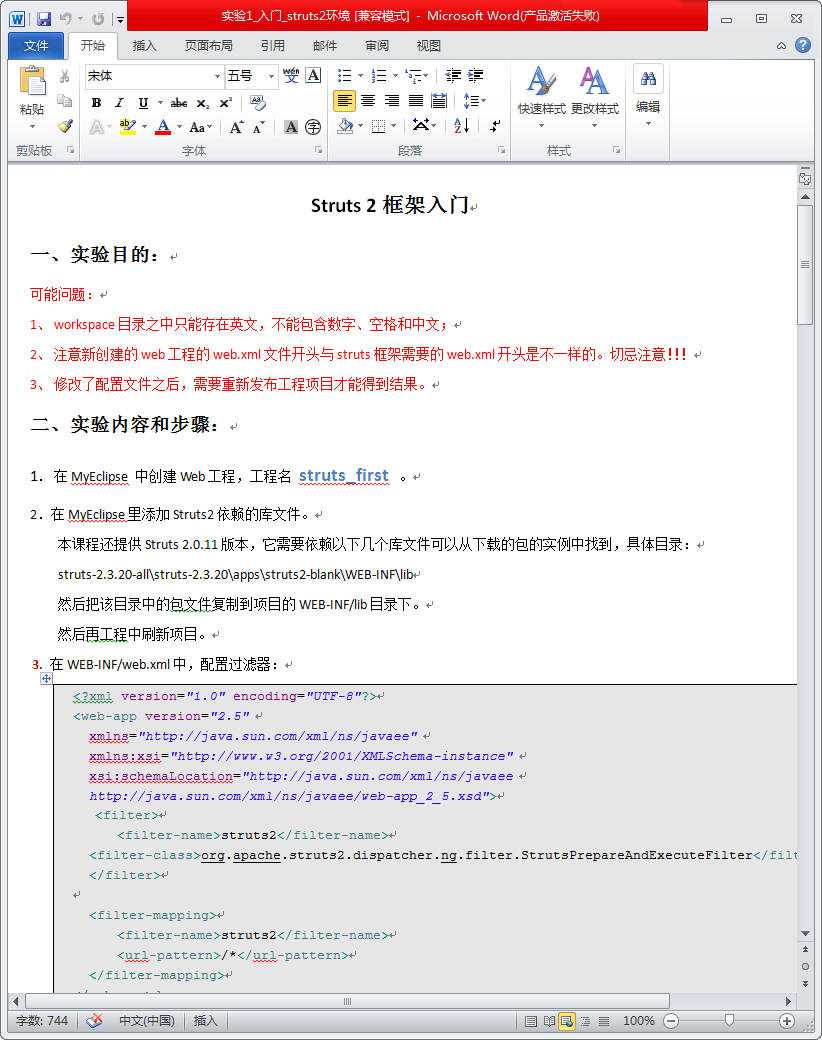Viewport: 822px width, 1040px height.
Task: Click the Copy icon in clipboard group
Action: point(64,101)
